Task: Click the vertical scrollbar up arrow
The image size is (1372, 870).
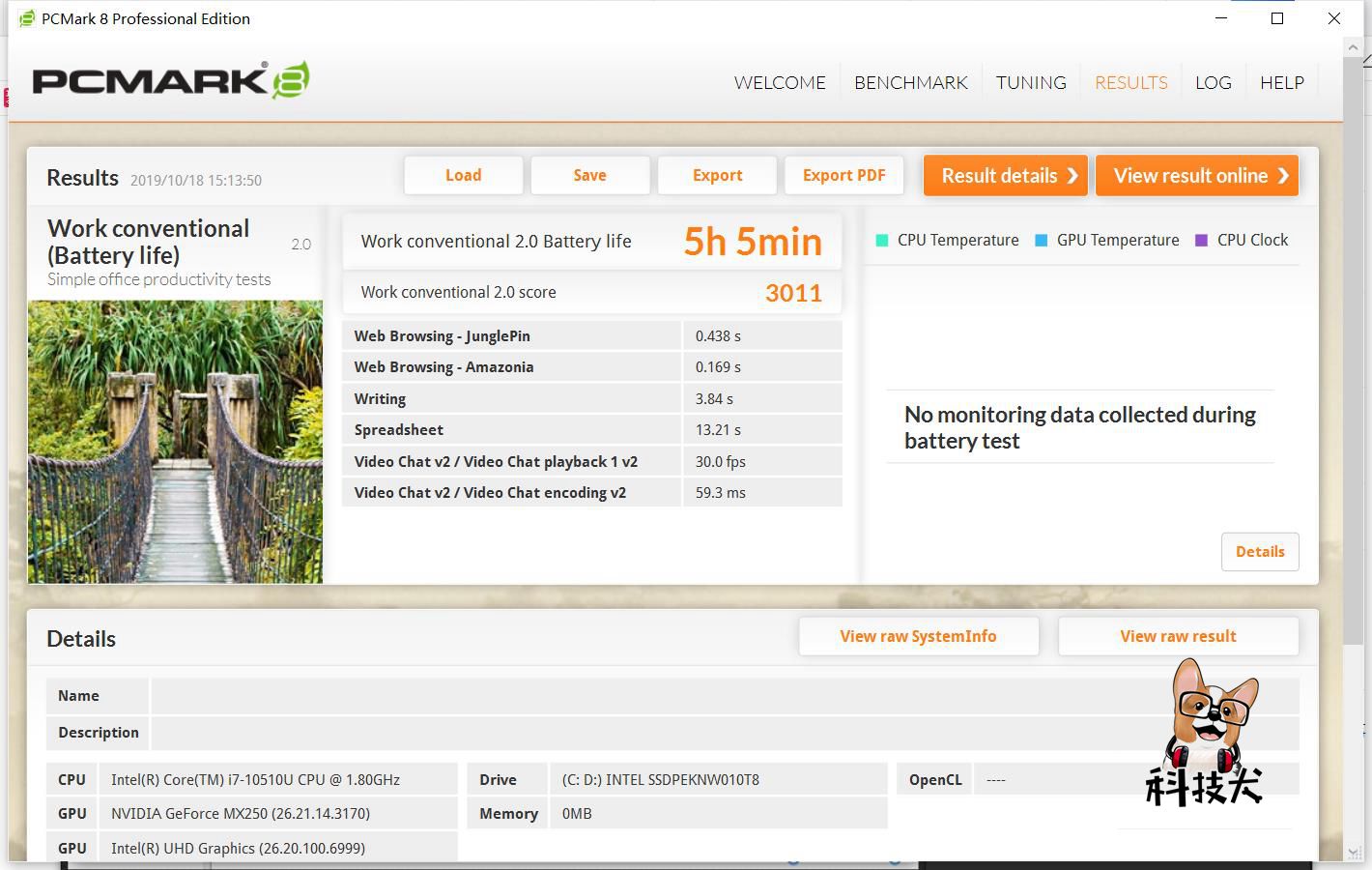Action: tap(1355, 46)
